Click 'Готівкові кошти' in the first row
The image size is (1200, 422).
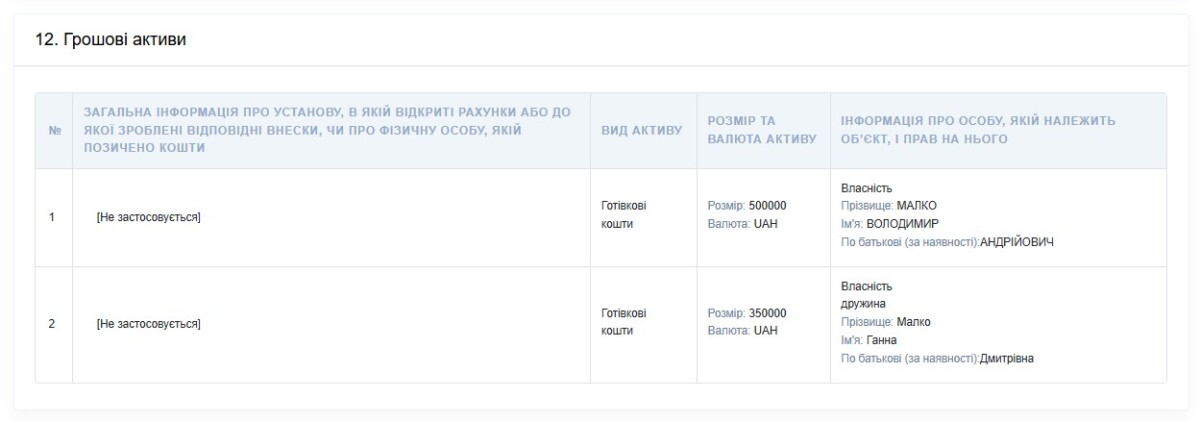click(x=624, y=214)
